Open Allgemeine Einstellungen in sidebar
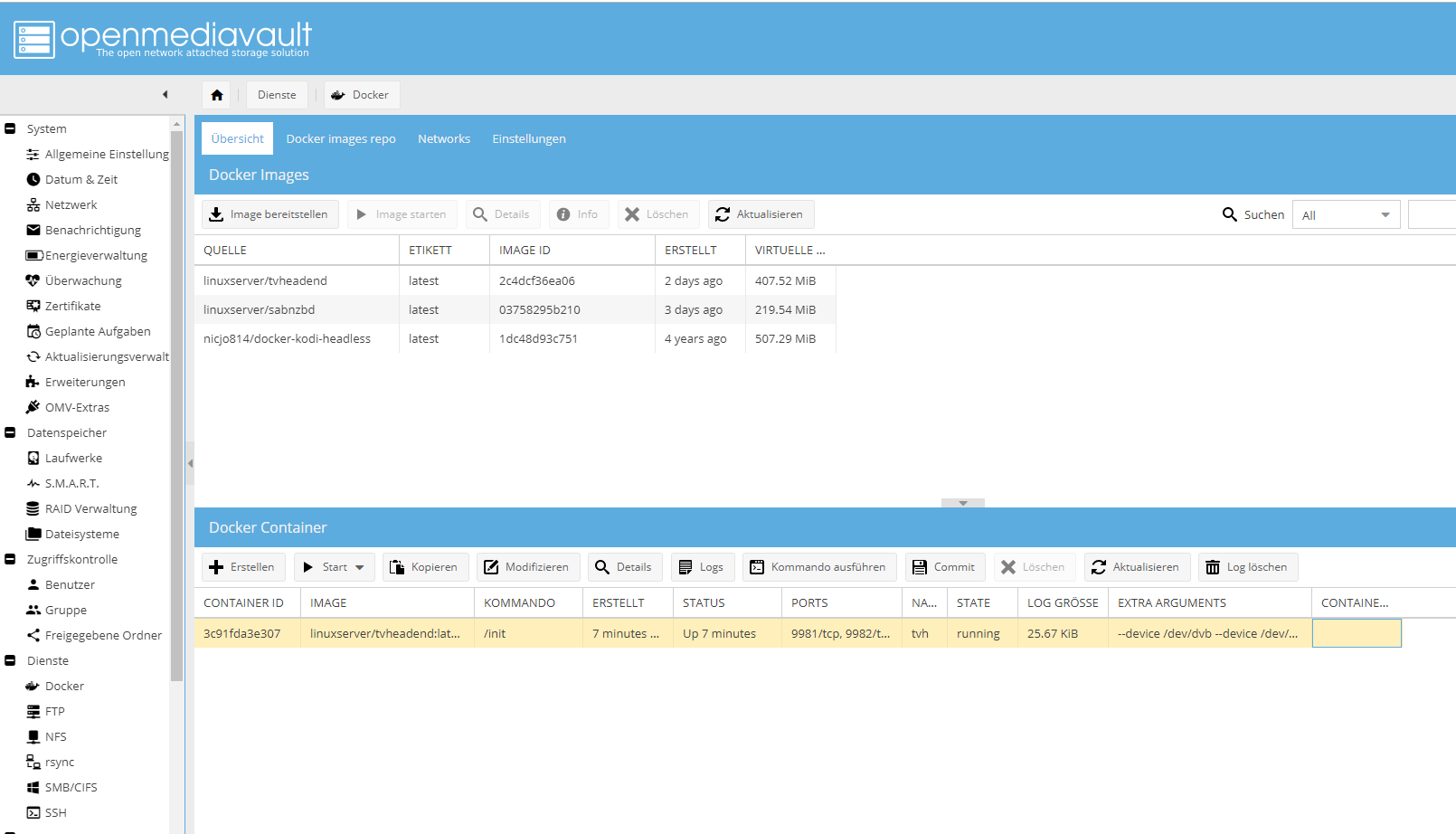This screenshot has width=1456, height=834. click(x=98, y=154)
